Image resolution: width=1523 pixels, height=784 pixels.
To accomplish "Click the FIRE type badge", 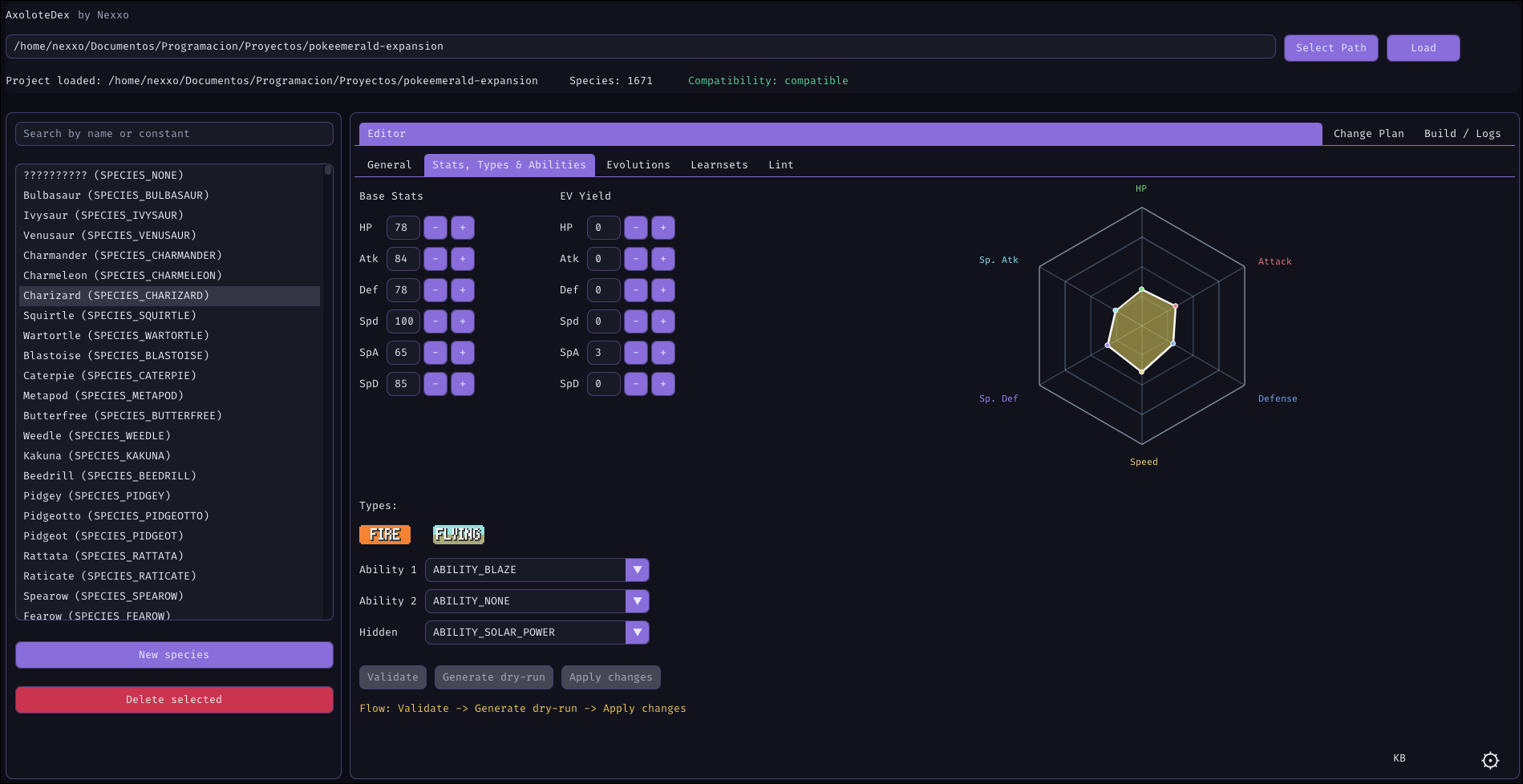I will tap(385, 535).
